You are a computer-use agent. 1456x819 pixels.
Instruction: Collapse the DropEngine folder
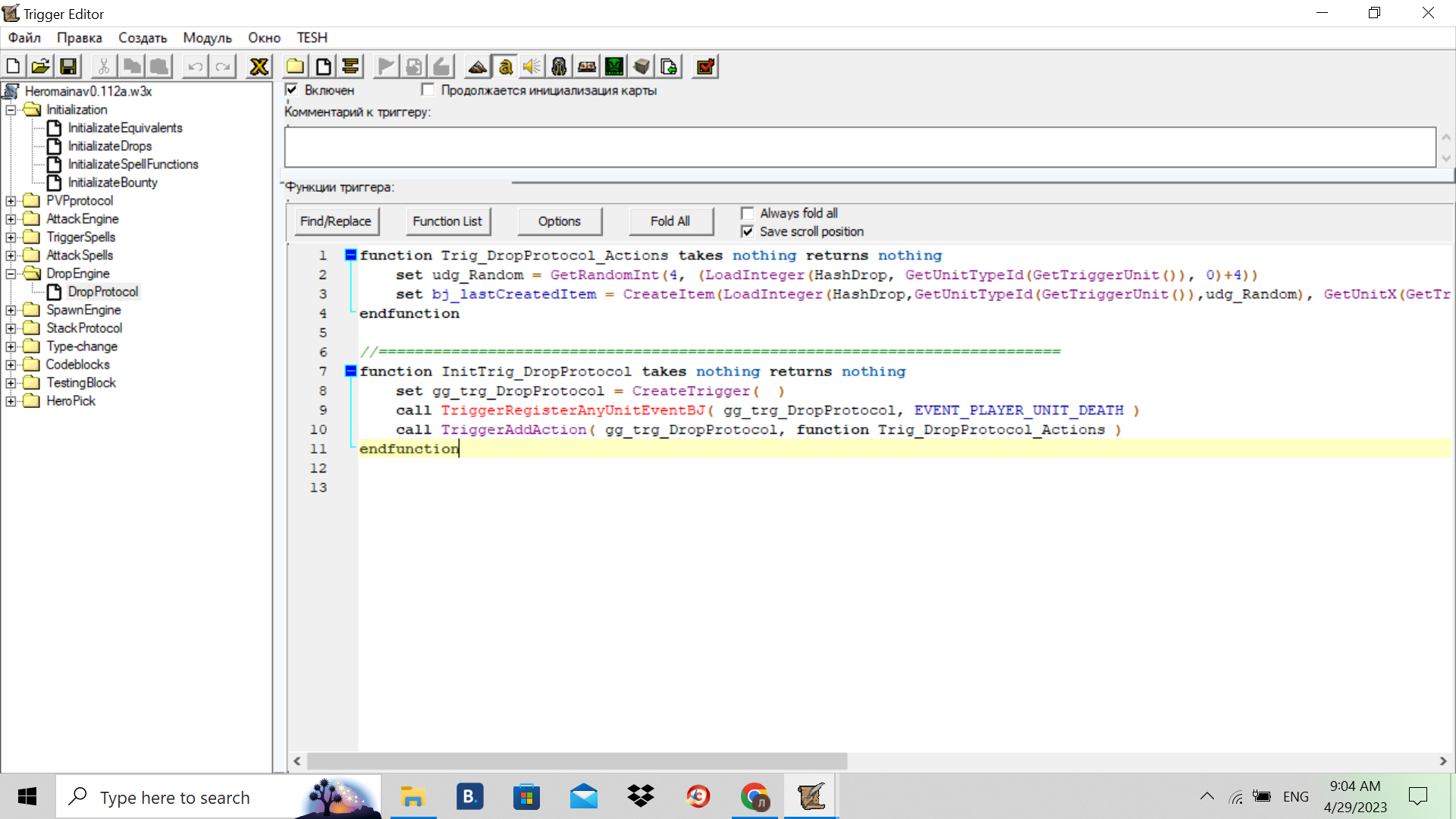11,274
